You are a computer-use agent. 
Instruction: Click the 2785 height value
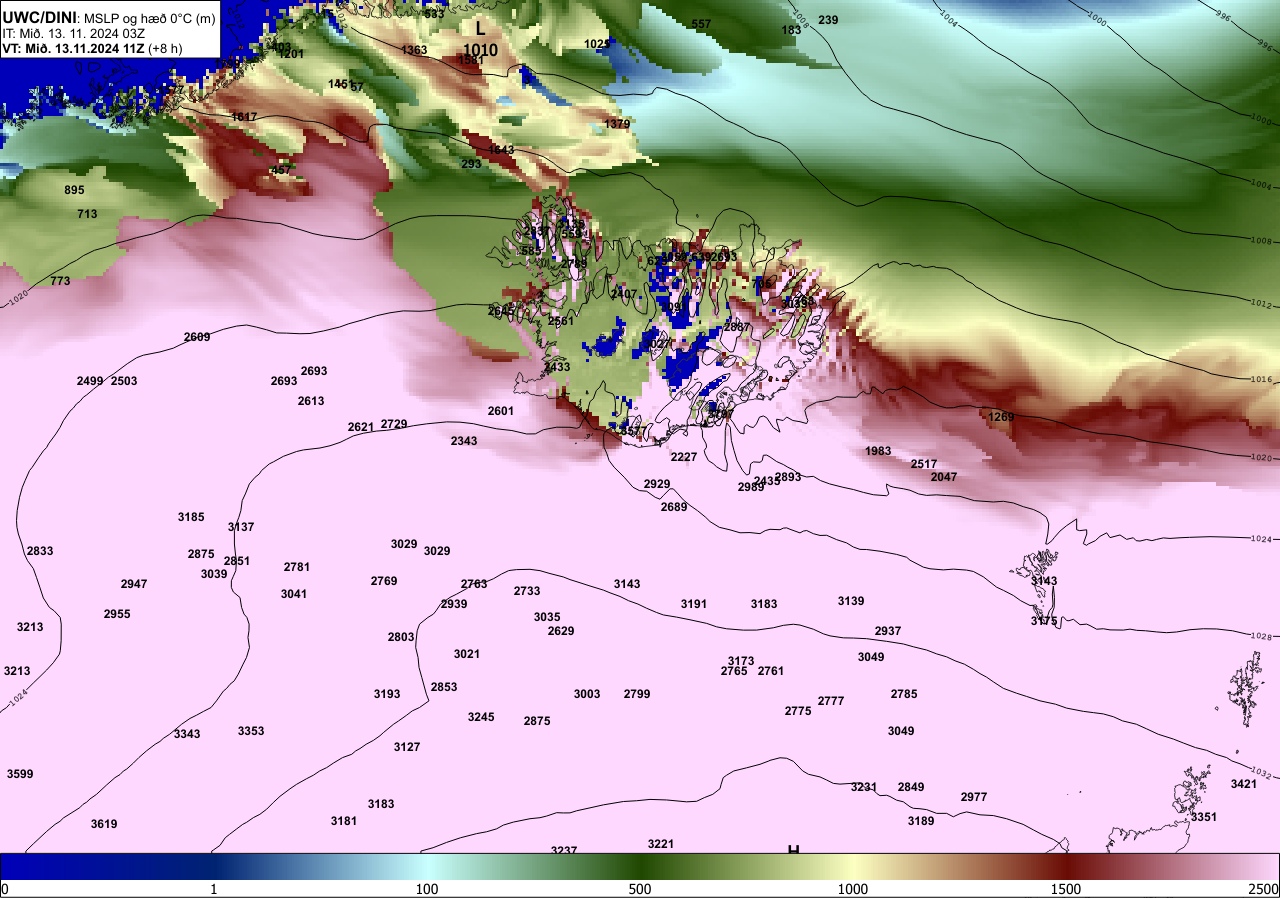tap(904, 694)
